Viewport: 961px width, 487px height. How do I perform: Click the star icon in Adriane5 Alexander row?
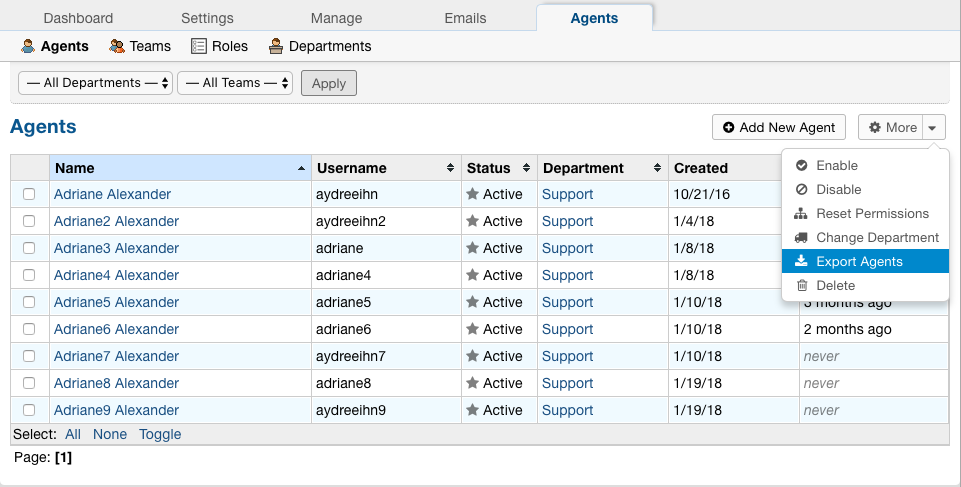point(472,301)
